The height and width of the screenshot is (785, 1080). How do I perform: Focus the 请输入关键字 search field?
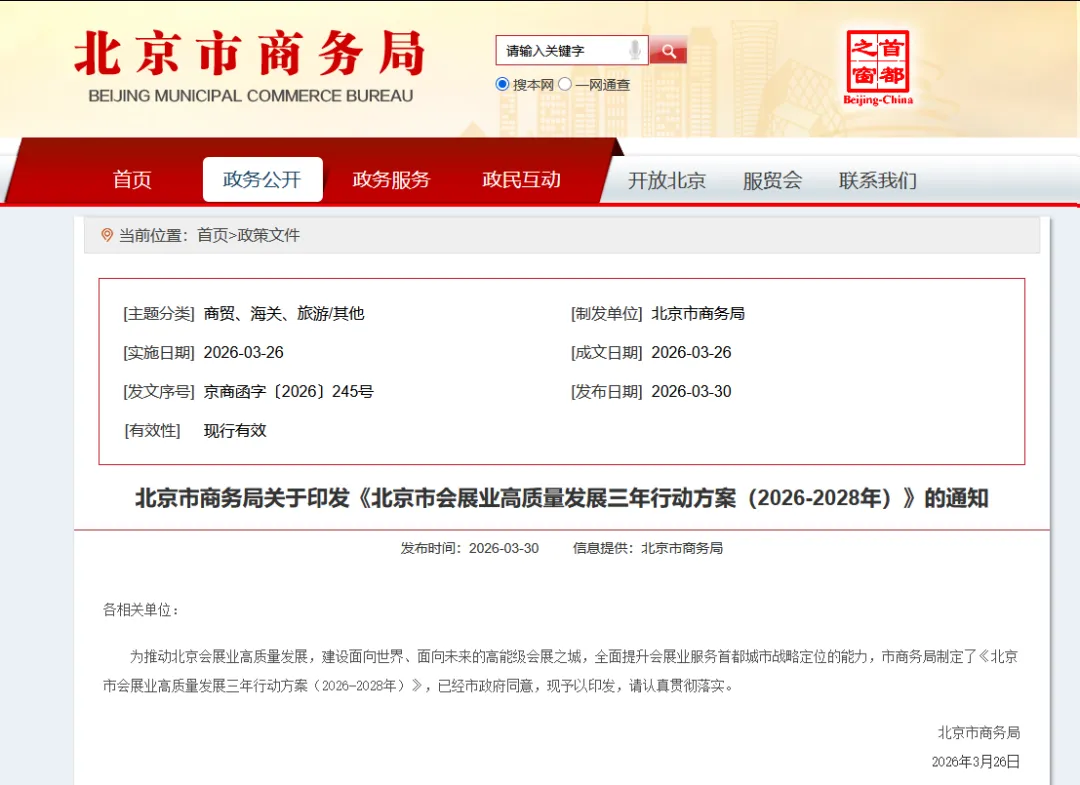(572, 50)
